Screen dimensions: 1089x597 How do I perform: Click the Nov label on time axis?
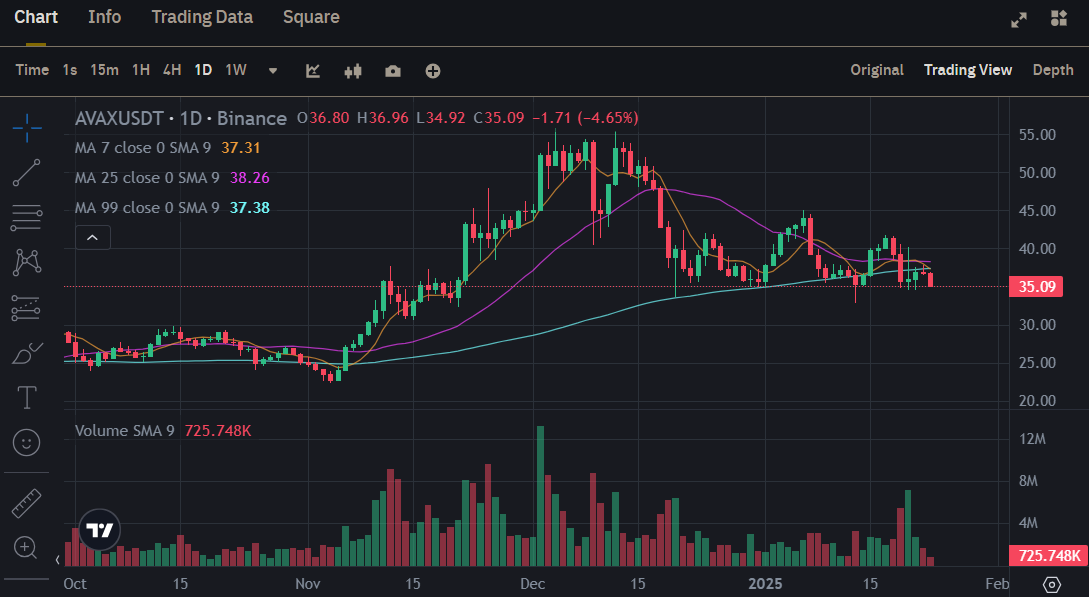tap(308, 584)
